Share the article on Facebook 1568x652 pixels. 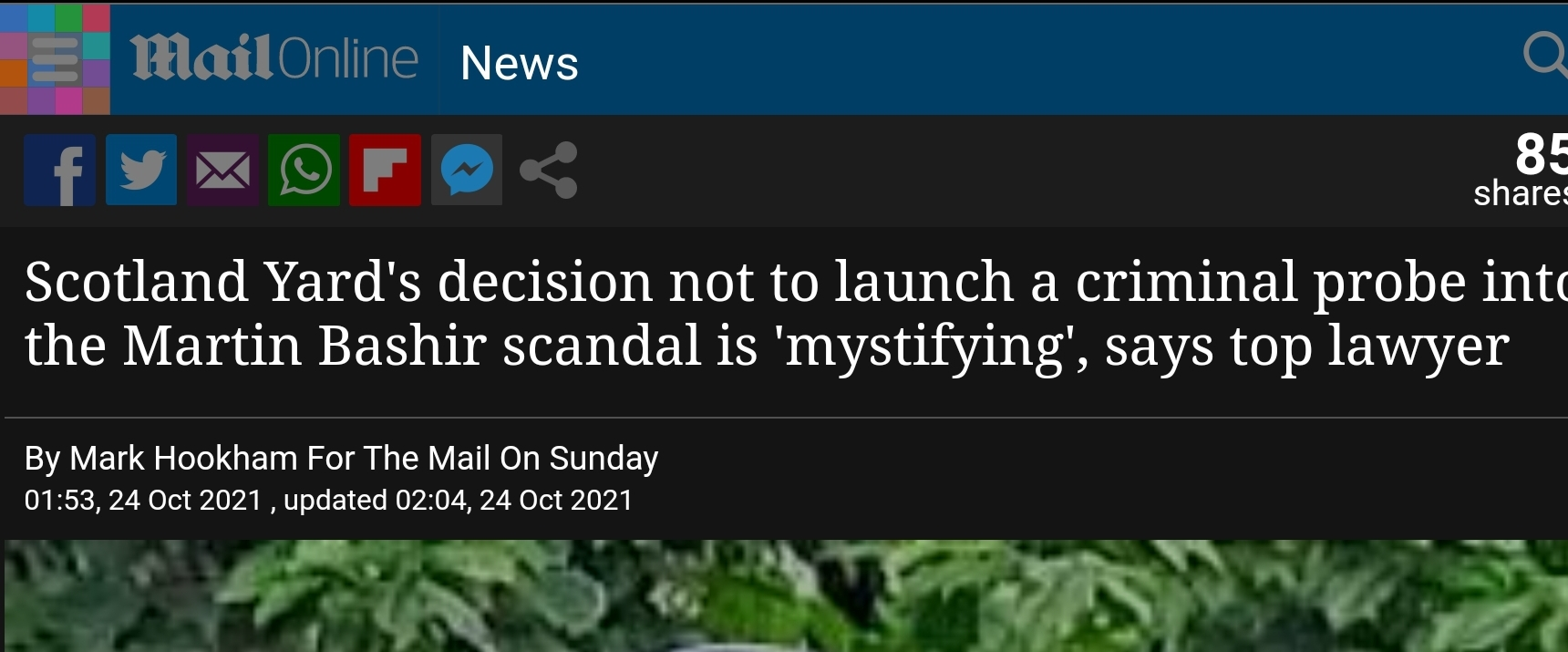[58, 170]
